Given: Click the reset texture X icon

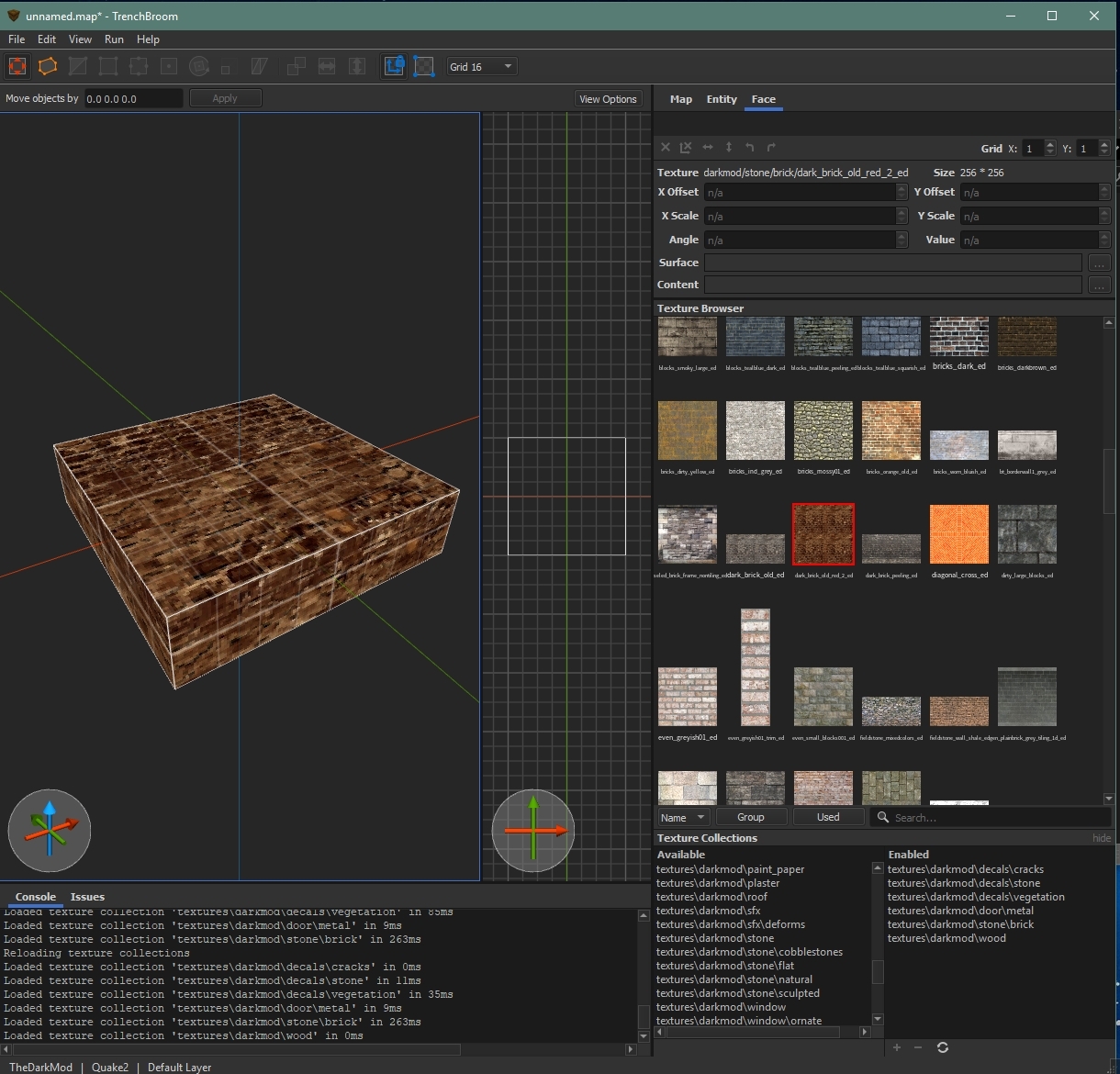Looking at the screenshot, I should click(666, 148).
